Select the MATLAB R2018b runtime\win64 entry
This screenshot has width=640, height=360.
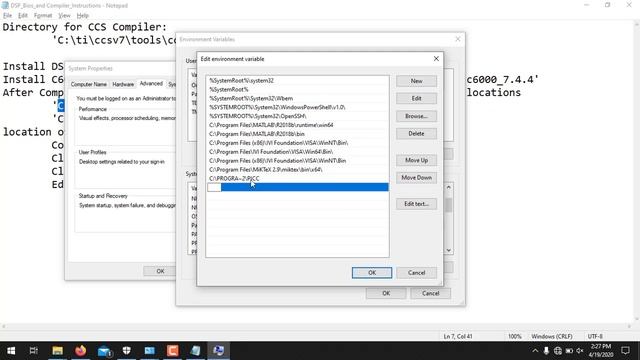[298, 125]
